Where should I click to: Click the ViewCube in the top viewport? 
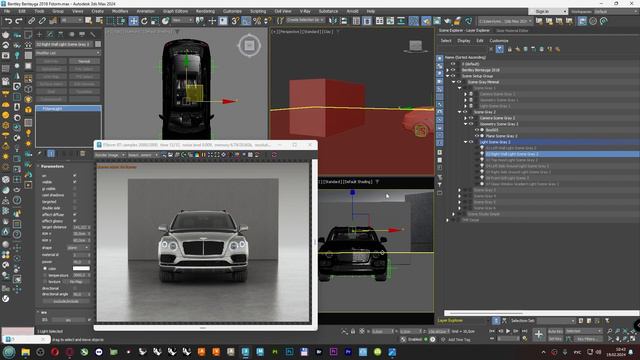(x=249, y=45)
